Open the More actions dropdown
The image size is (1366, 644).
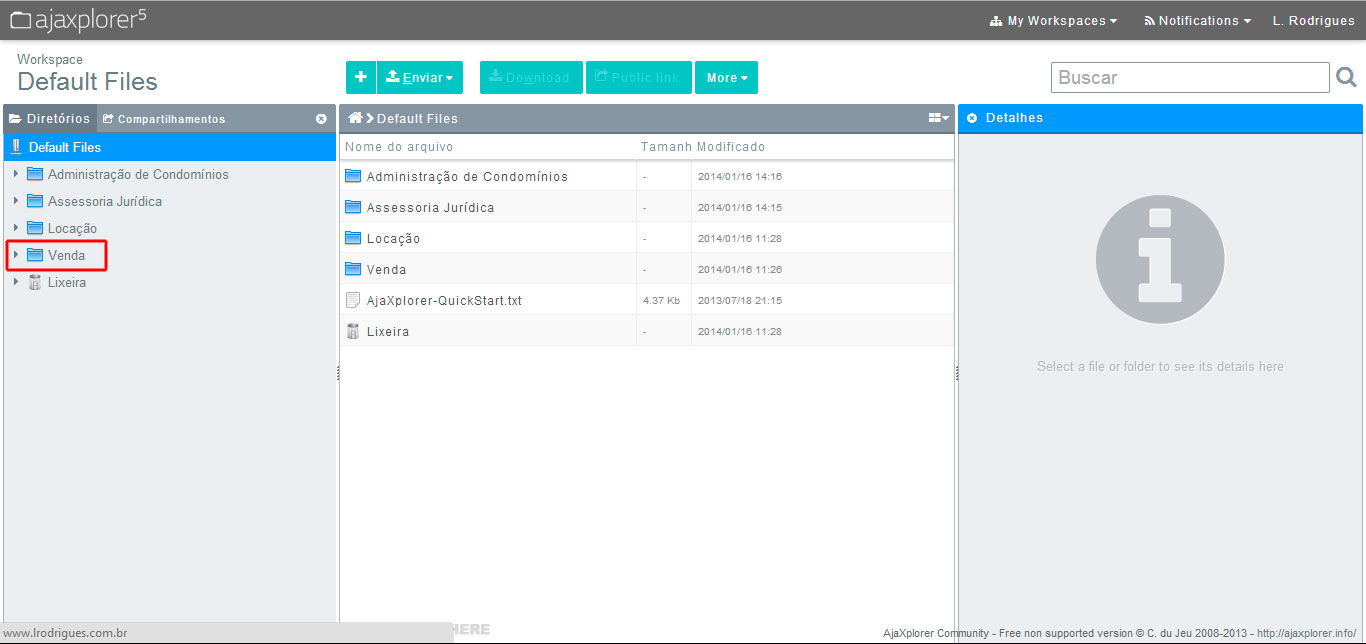tap(726, 77)
